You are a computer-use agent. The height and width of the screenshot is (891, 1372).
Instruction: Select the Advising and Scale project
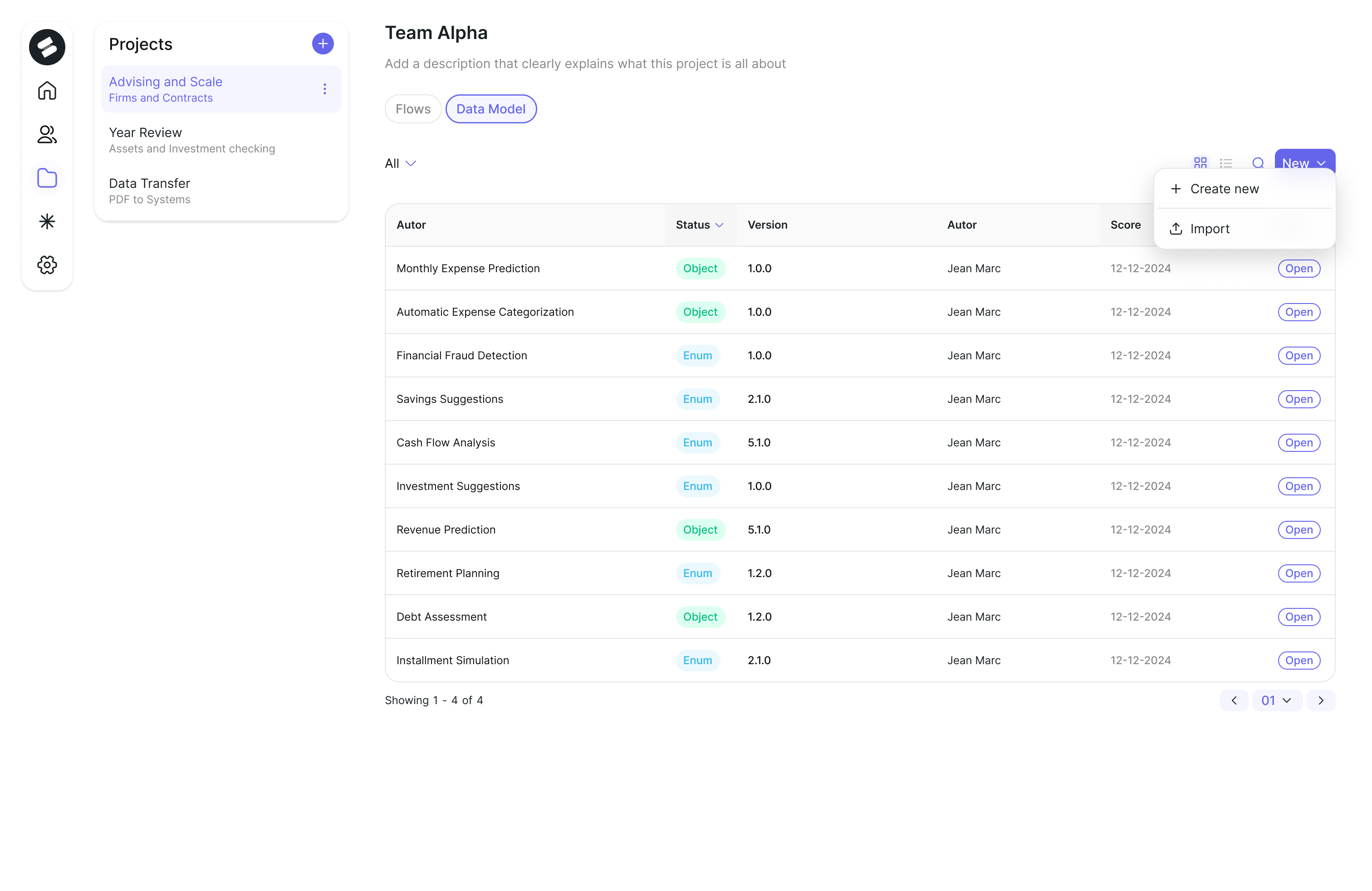pos(221,89)
